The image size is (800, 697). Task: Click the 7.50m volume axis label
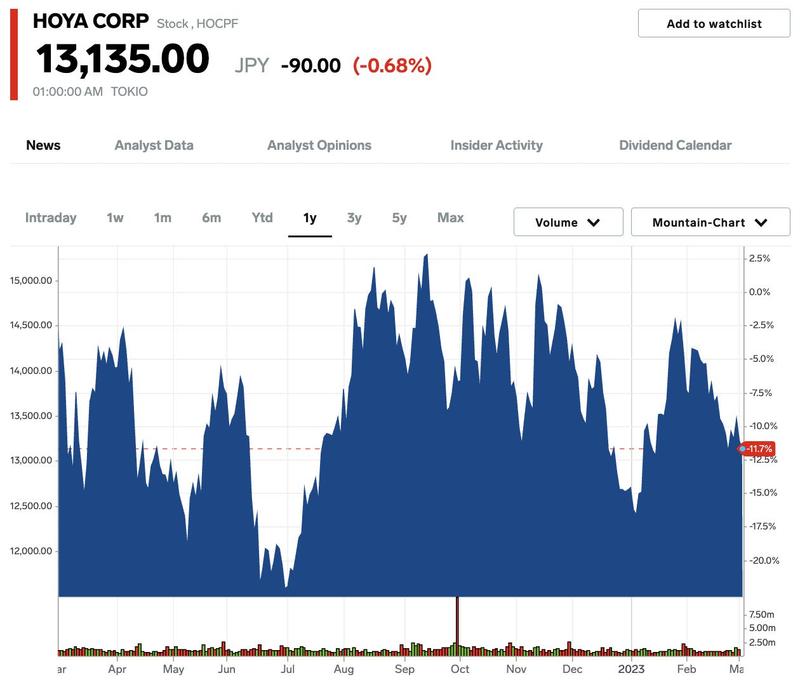tap(762, 614)
